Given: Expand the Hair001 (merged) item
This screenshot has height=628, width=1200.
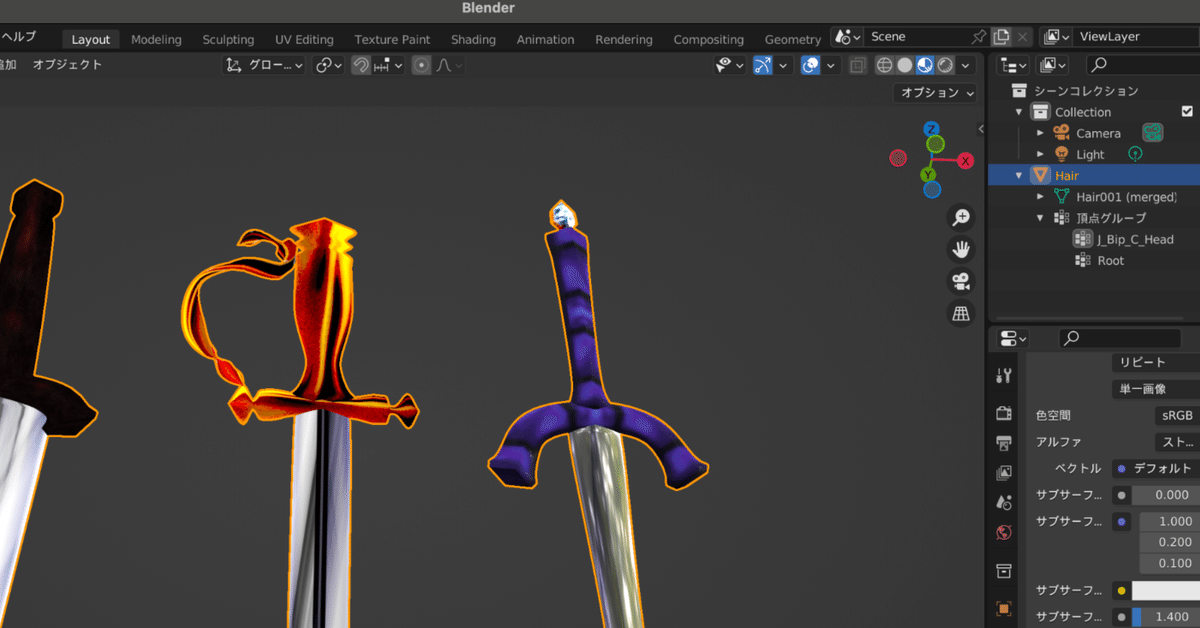Looking at the screenshot, I should (1040, 197).
